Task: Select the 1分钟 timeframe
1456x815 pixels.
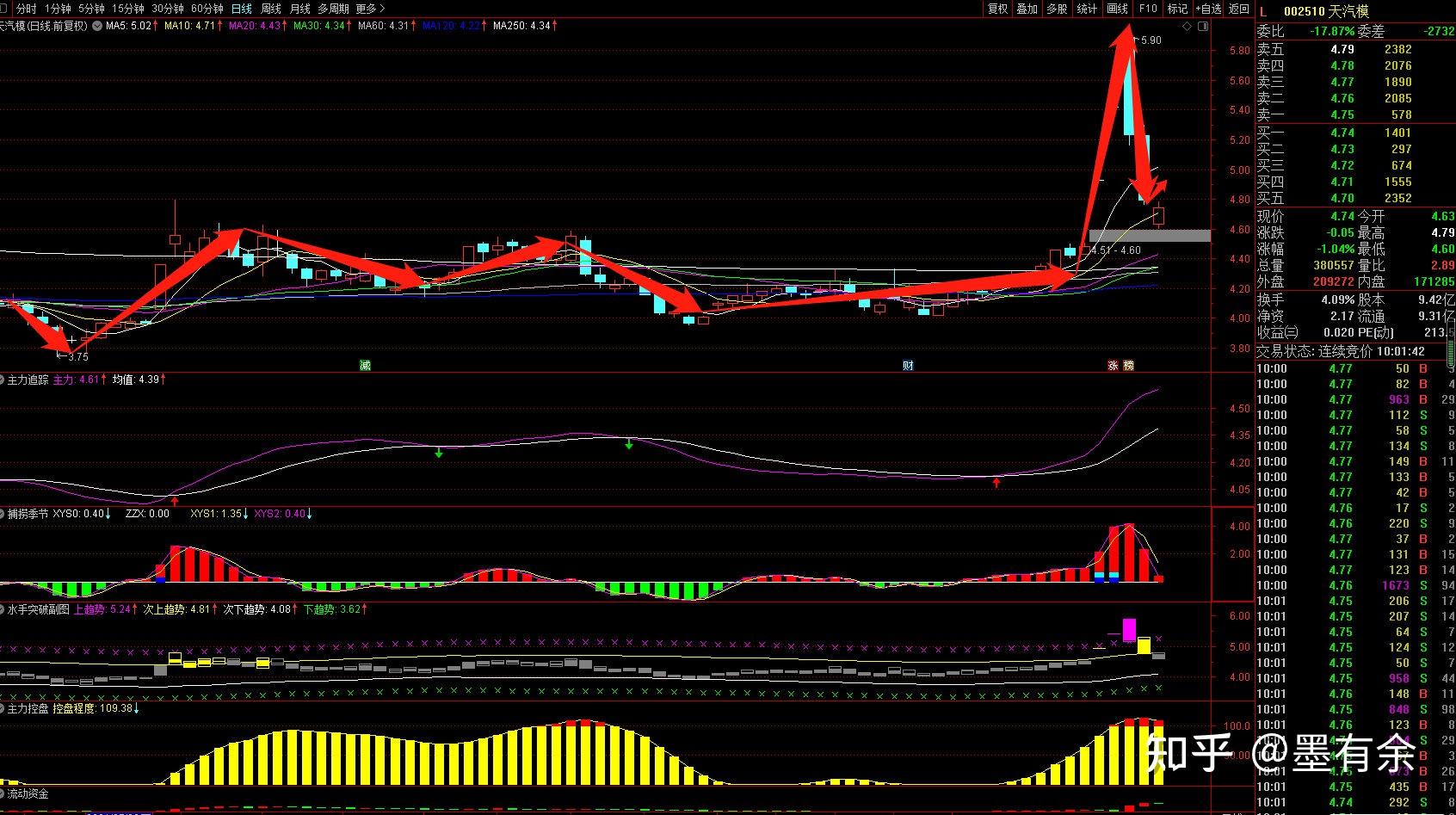Action: 58,9
